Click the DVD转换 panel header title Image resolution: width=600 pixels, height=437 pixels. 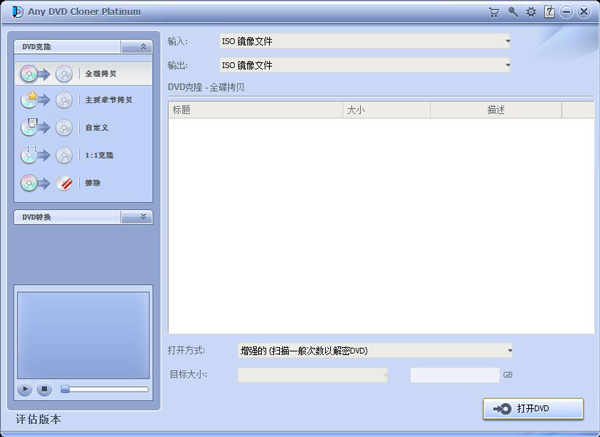(x=36, y=217)
